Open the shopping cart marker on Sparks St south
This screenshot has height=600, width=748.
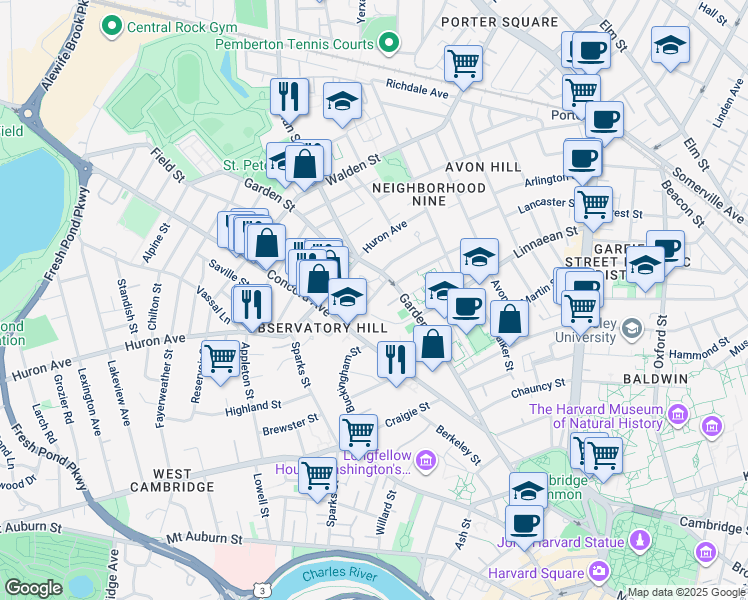(317, 478)
